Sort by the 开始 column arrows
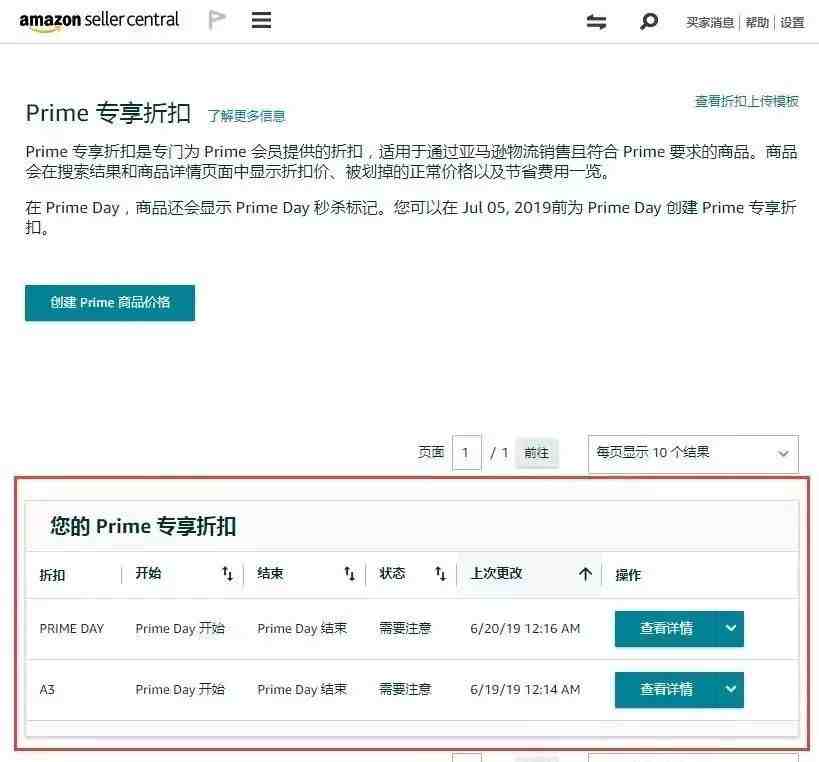819x762 pixels. 227,574
